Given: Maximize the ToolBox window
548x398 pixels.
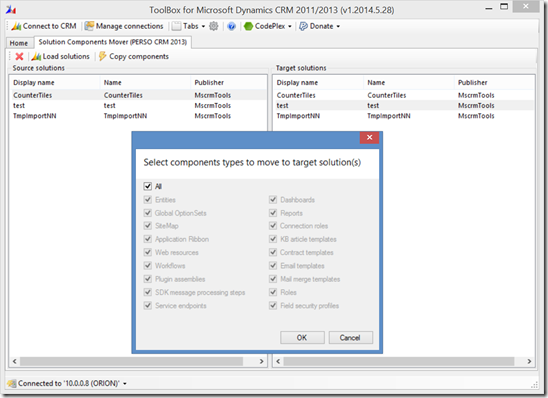Looking at the screenshot, I should click(504, 7).
